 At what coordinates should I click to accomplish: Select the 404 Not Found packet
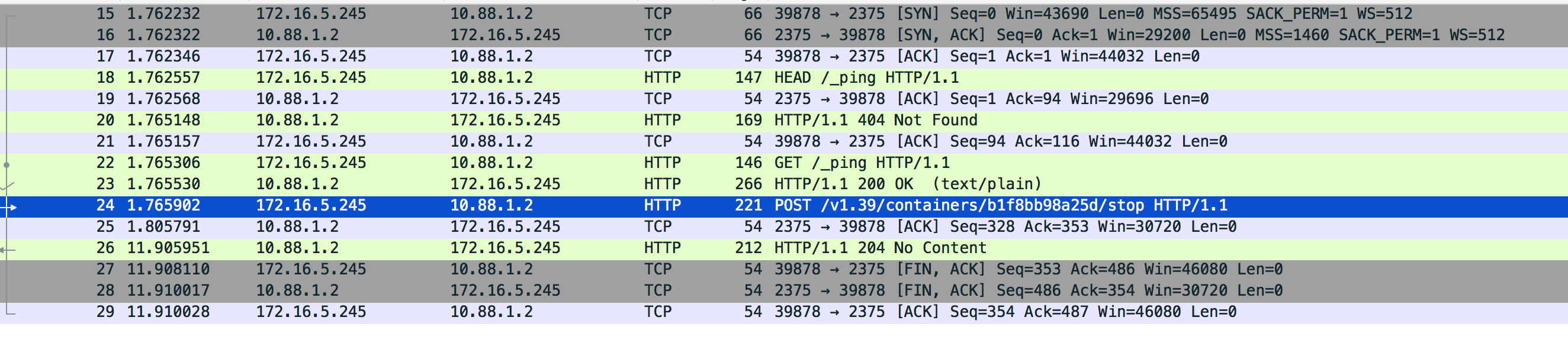coord(784,121)
